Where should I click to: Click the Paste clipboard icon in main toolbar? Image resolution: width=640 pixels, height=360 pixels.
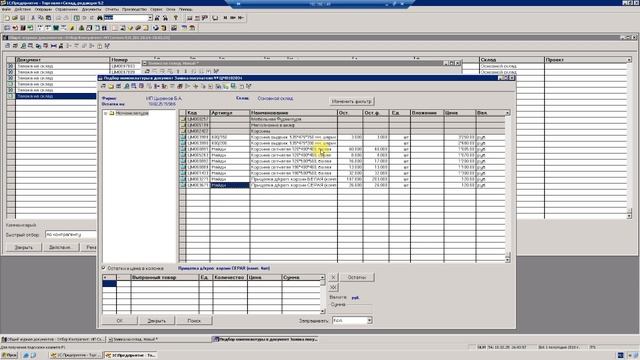[49, 18]
